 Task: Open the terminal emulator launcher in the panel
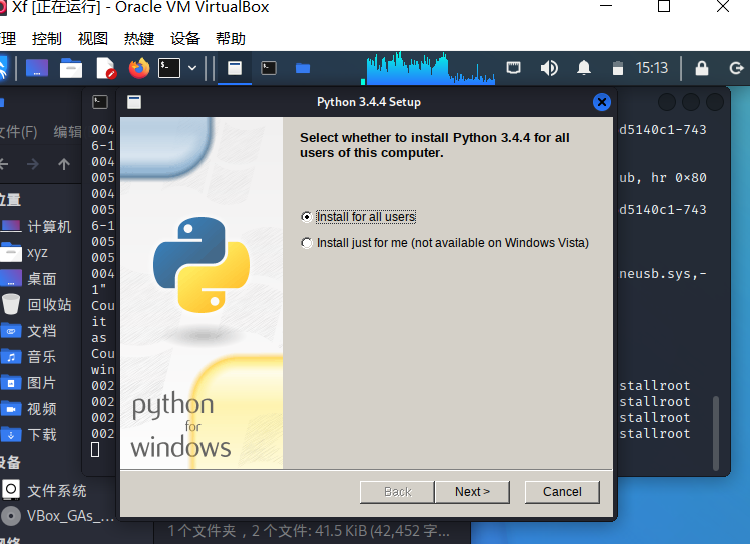[x=169, y=68]
